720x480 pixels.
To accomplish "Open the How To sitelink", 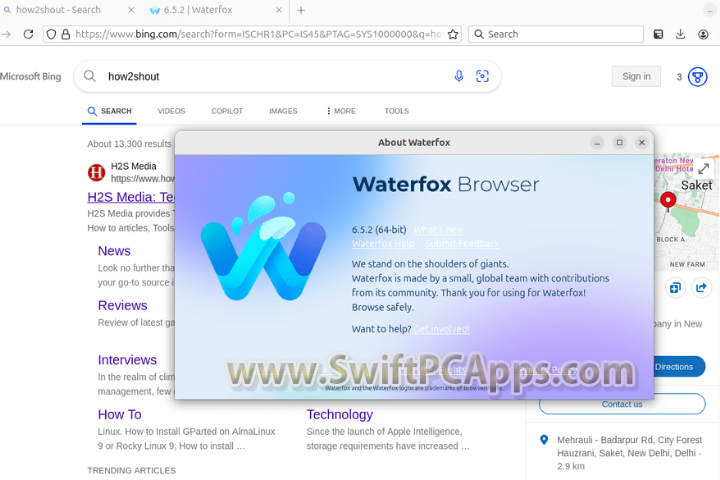I will point(119,414).
